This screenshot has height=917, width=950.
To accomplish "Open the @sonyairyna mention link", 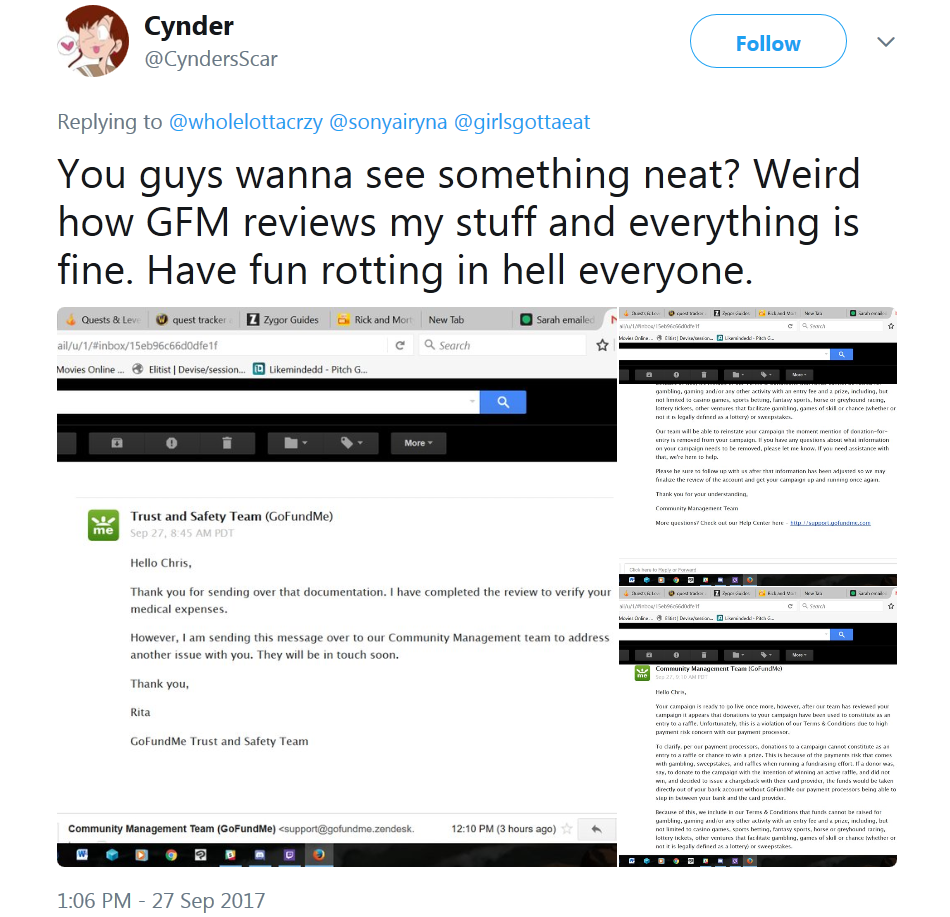I will point(388,122).
